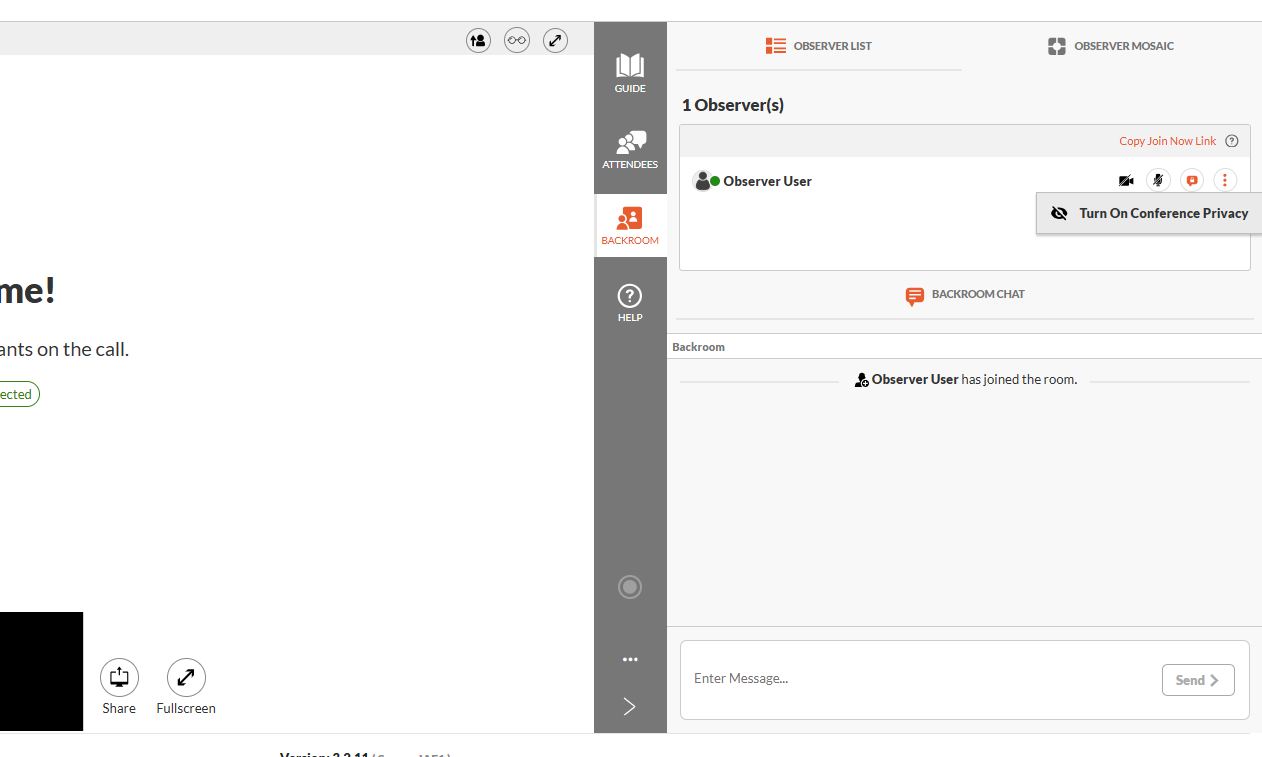Viewport: 1262px width, 757px height.
Task: Click the Backroom Chat header
Action: [x=965, y=295]
